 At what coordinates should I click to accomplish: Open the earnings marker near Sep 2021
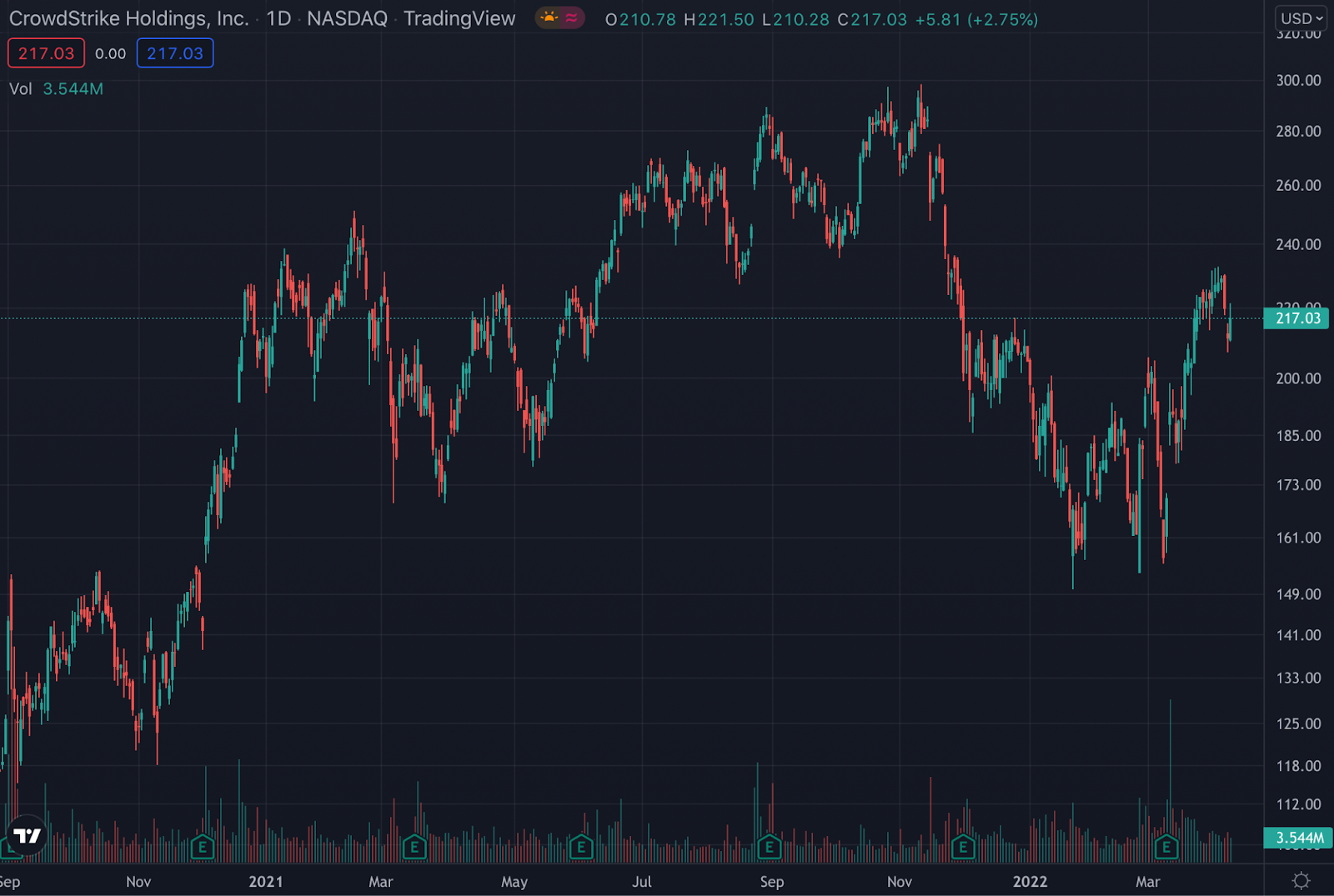tap(769, 848)
